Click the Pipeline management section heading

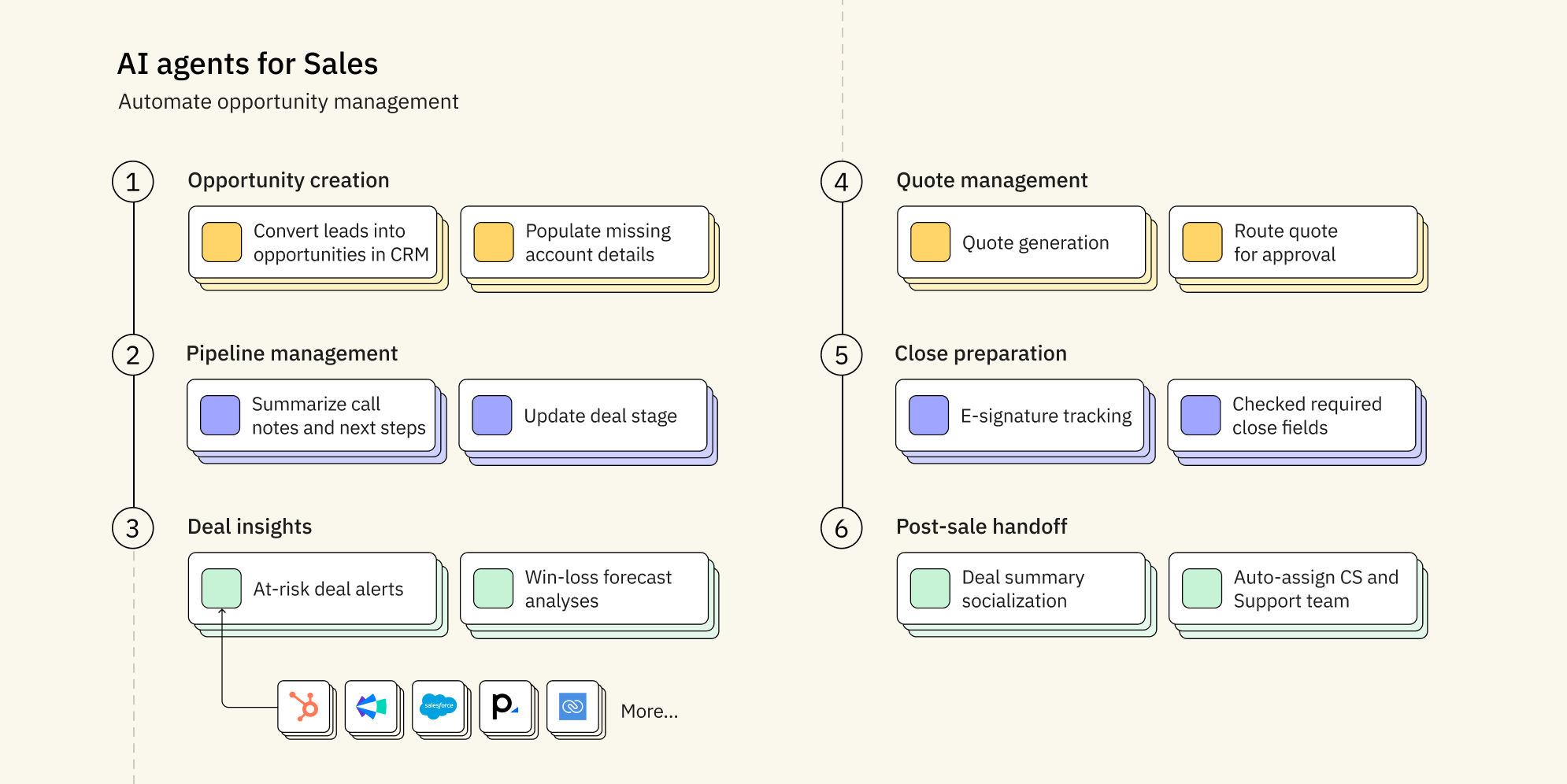[x=291, y=353]
